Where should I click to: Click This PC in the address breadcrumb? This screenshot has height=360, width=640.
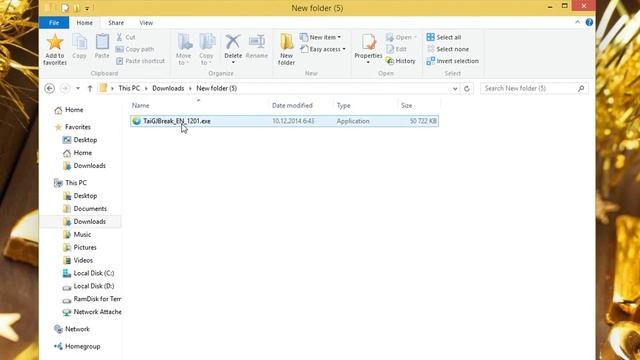(129, 88)
